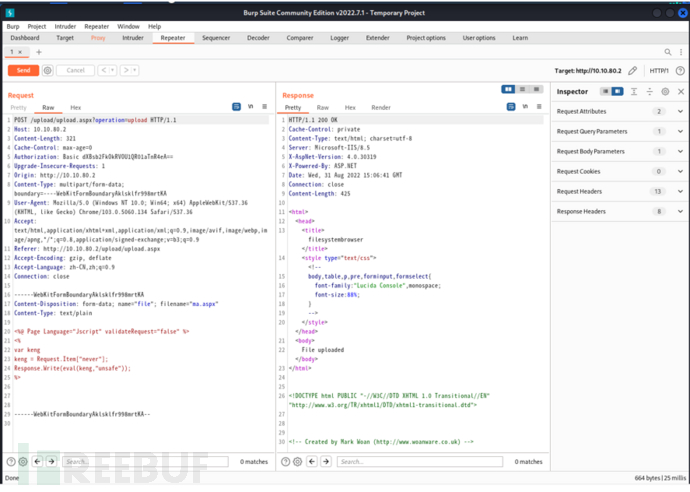Image resolution: width=690 pixels, height=492 pixels.
Task: Switch to the Decoder tab
Action: (x=258, y=38)
